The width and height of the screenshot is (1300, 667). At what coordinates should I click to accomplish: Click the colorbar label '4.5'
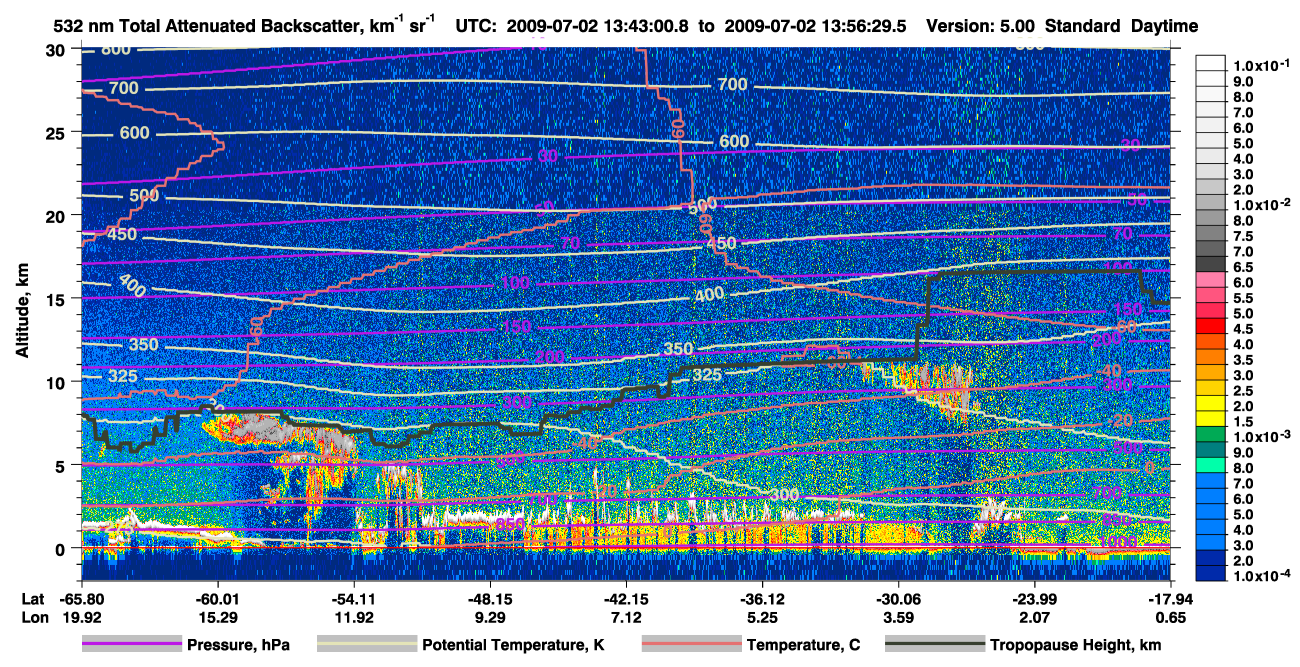1243,329
